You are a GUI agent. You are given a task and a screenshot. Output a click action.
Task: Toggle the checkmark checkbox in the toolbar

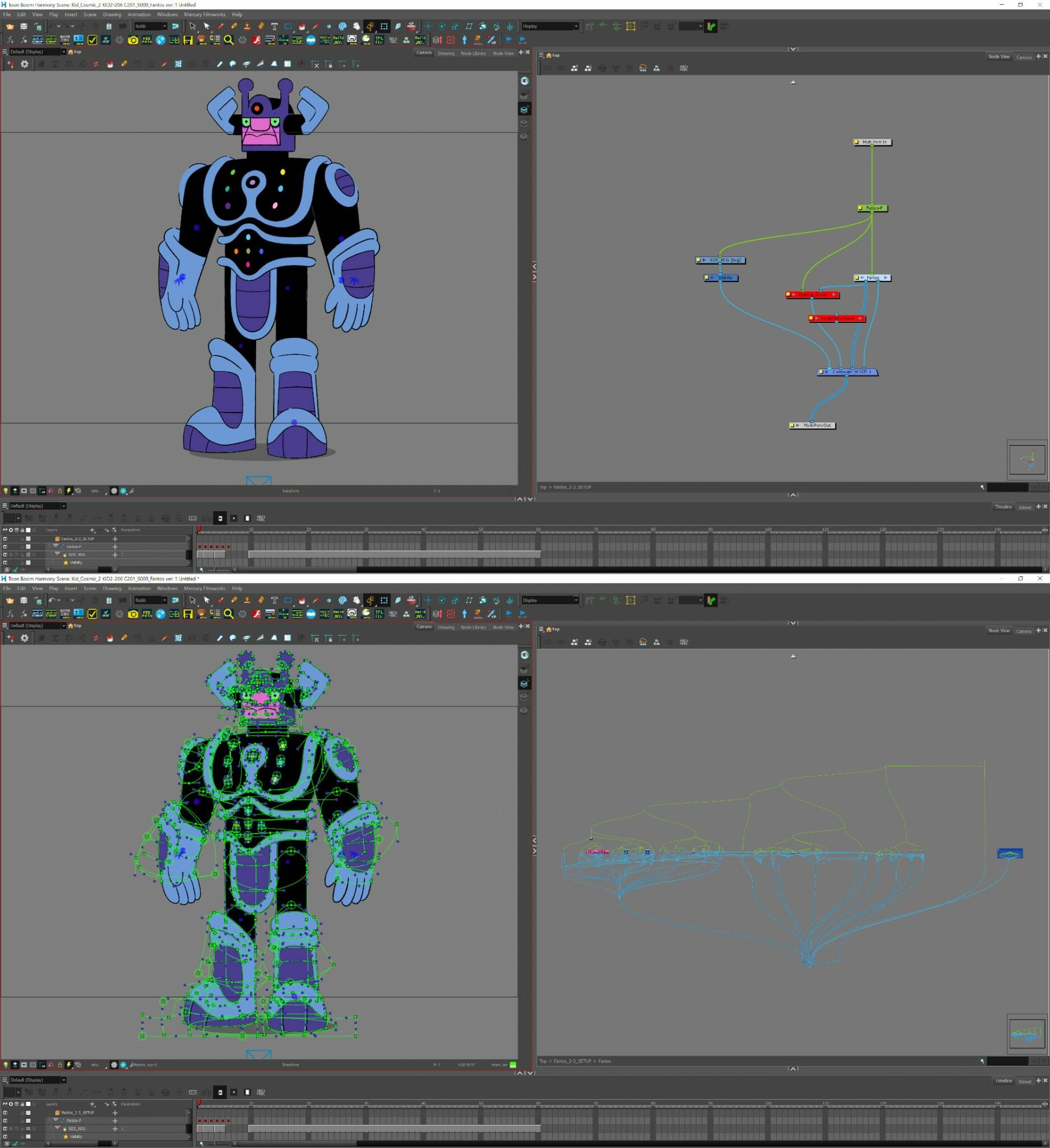click(x=92, y=40)
